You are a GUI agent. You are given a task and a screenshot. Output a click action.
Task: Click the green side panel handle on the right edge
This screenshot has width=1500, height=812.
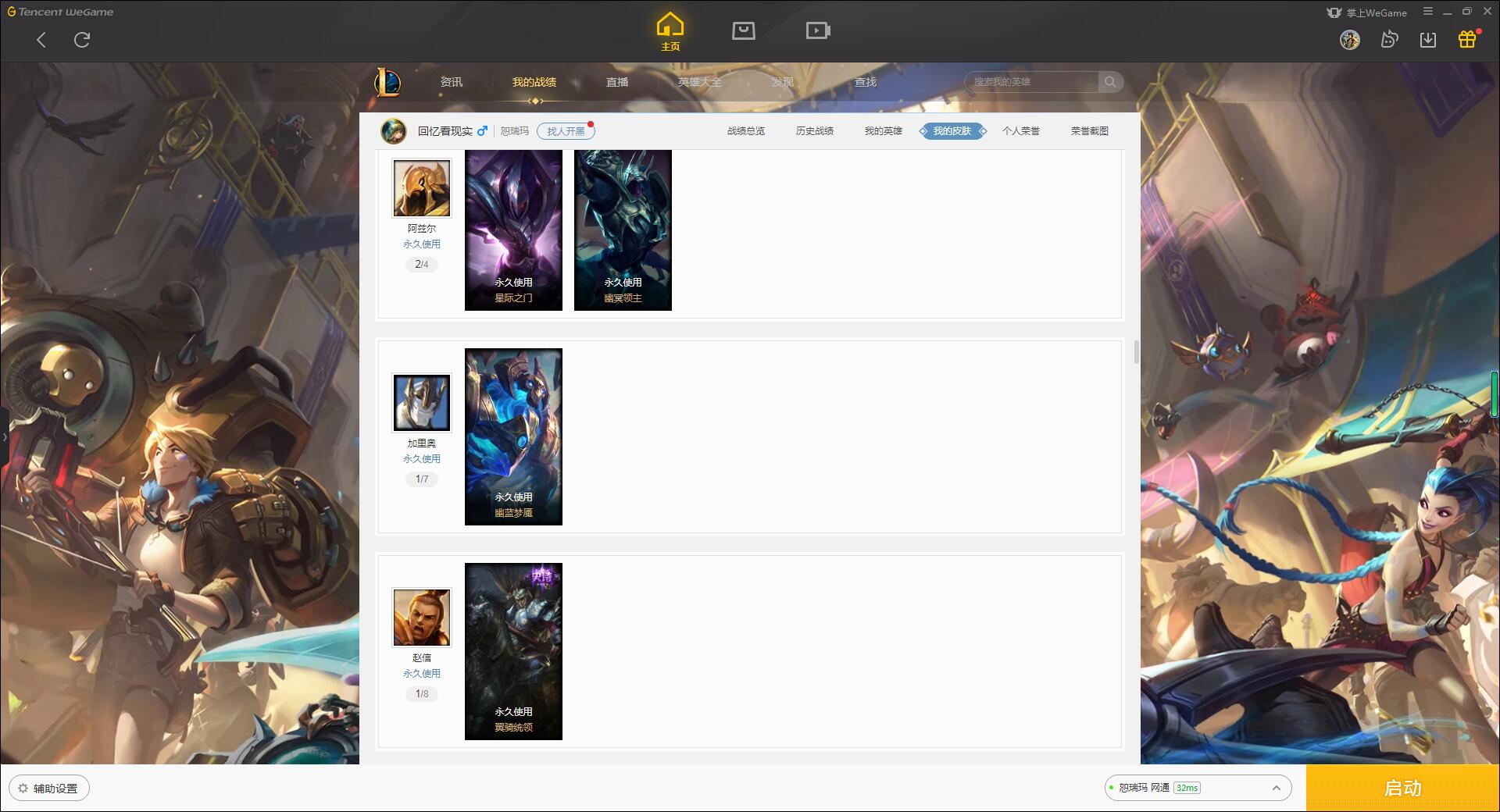pos(1495,394)
